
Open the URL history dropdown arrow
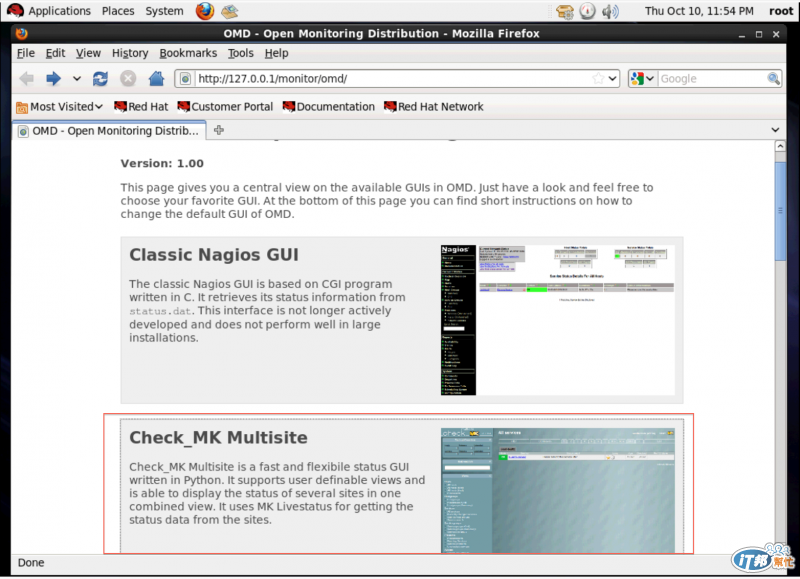(612, 79)
